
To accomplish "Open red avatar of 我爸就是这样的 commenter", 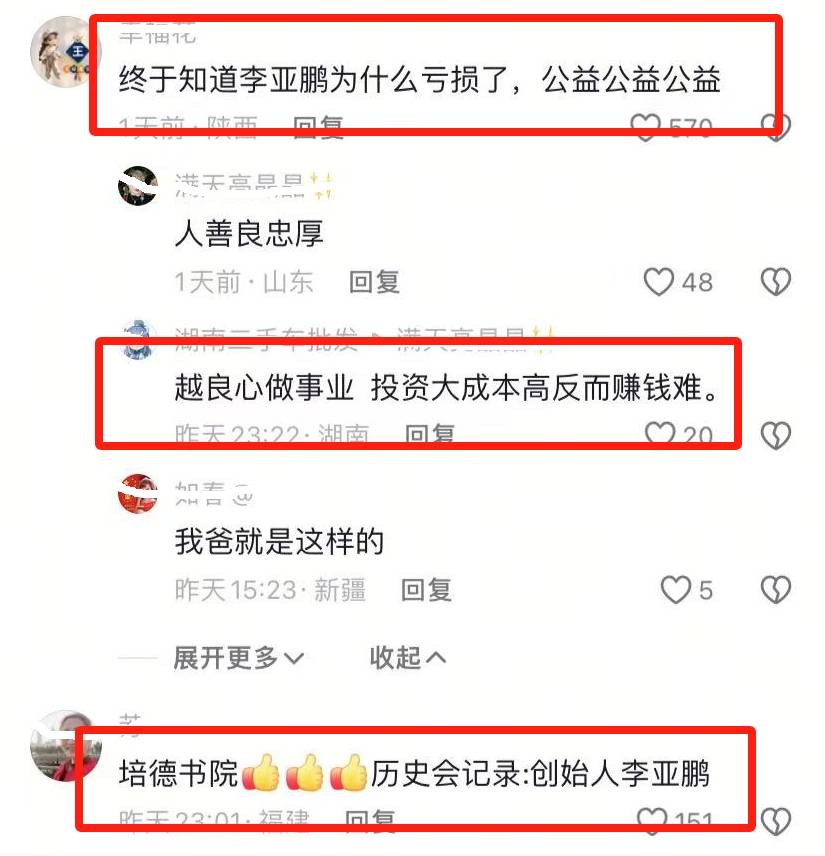I will [x=138, y=494].
